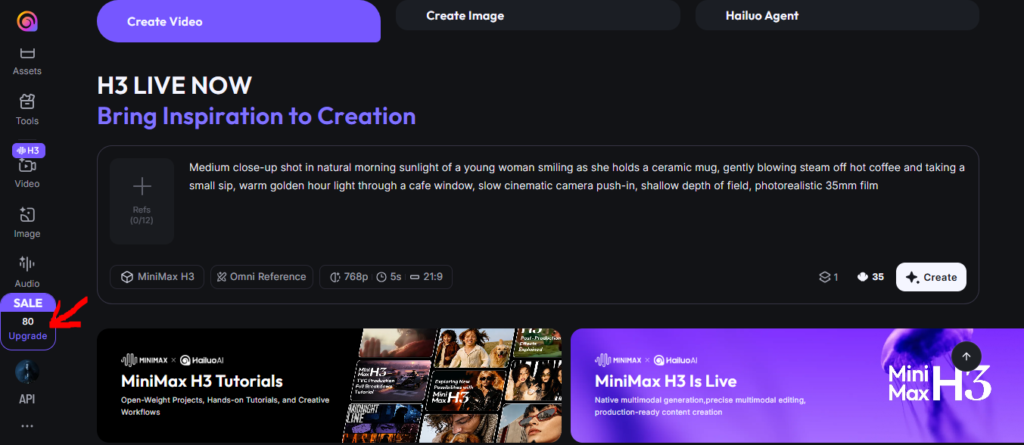Click the 35 credits cost indicator
This screenshot has height=445, width=1024.
[871, 277]
